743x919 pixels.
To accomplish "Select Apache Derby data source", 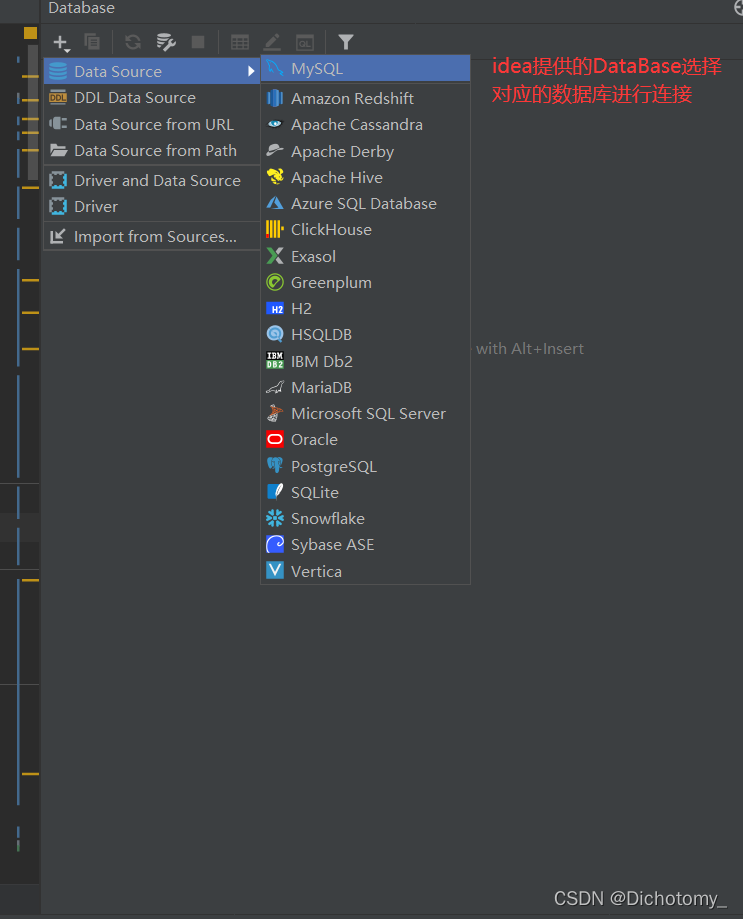I will [366, 151].
